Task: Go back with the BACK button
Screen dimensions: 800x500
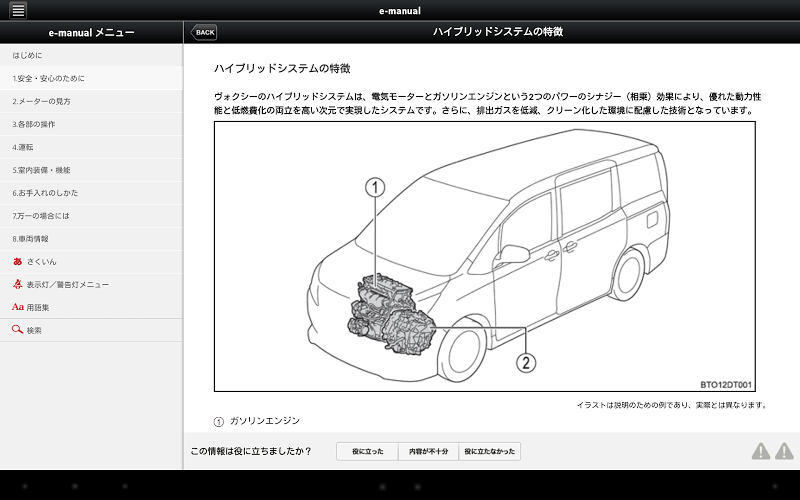Action: coord(204,32)
